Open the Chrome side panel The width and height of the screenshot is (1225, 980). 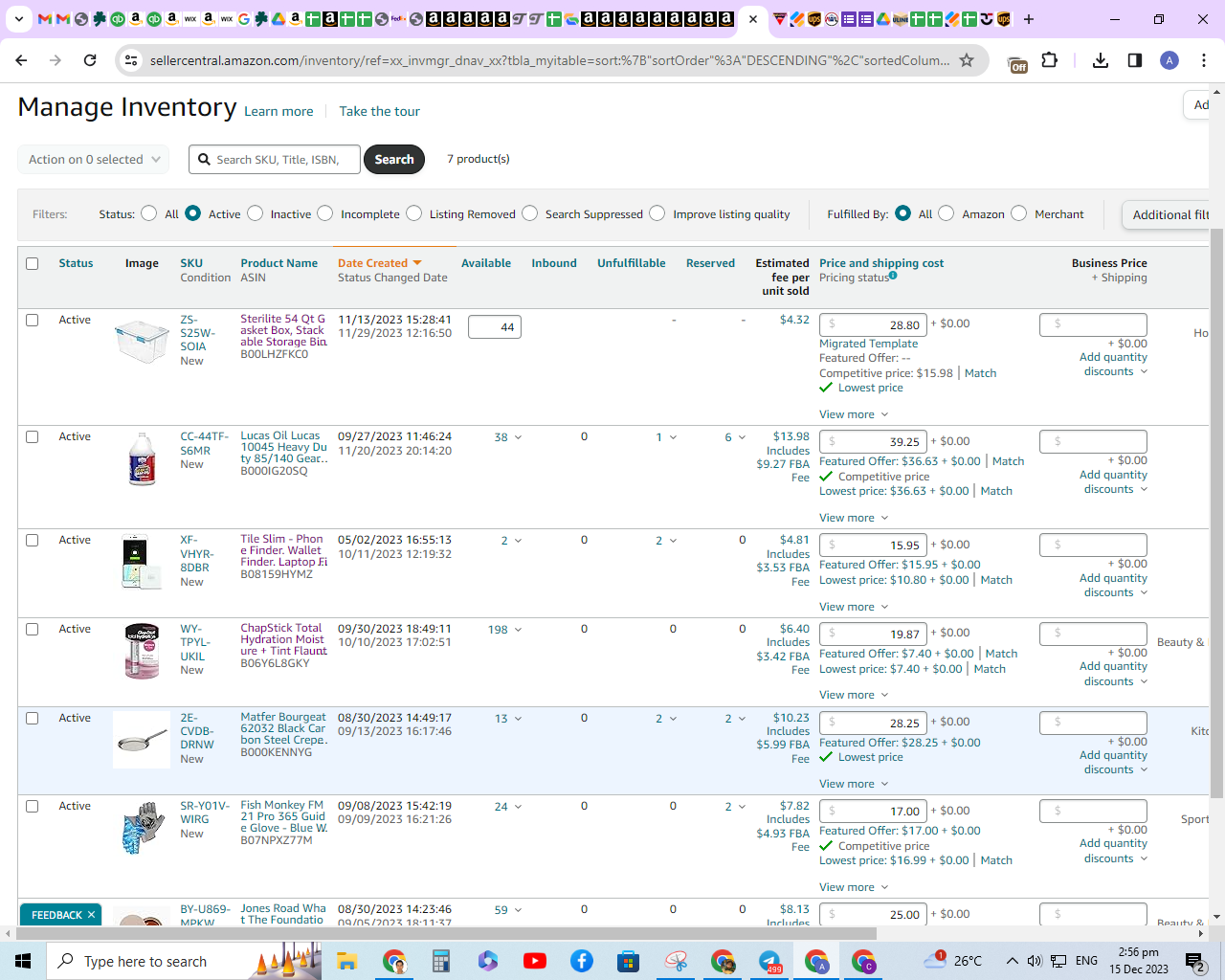1135,60
